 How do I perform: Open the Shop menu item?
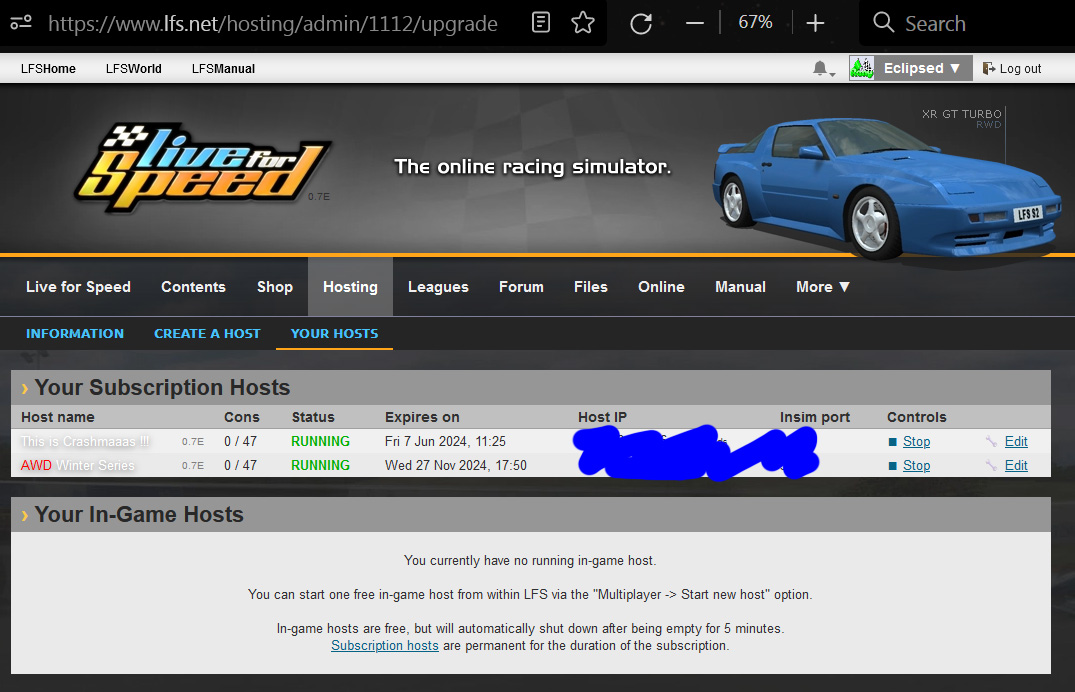click(x=275, y=287)
